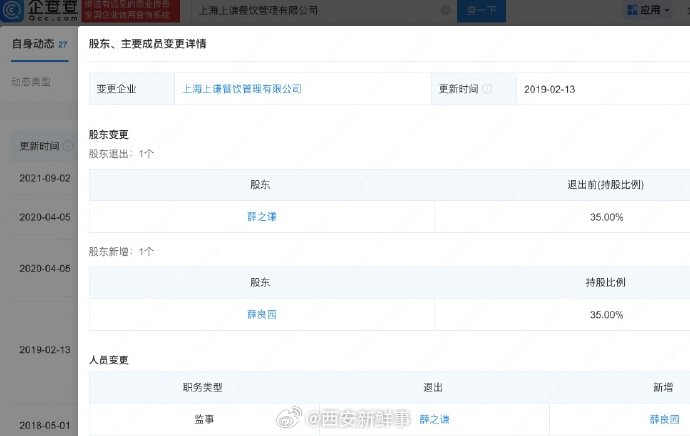
Task: Click the 职务类型 column header
Action: coord(202,388)
